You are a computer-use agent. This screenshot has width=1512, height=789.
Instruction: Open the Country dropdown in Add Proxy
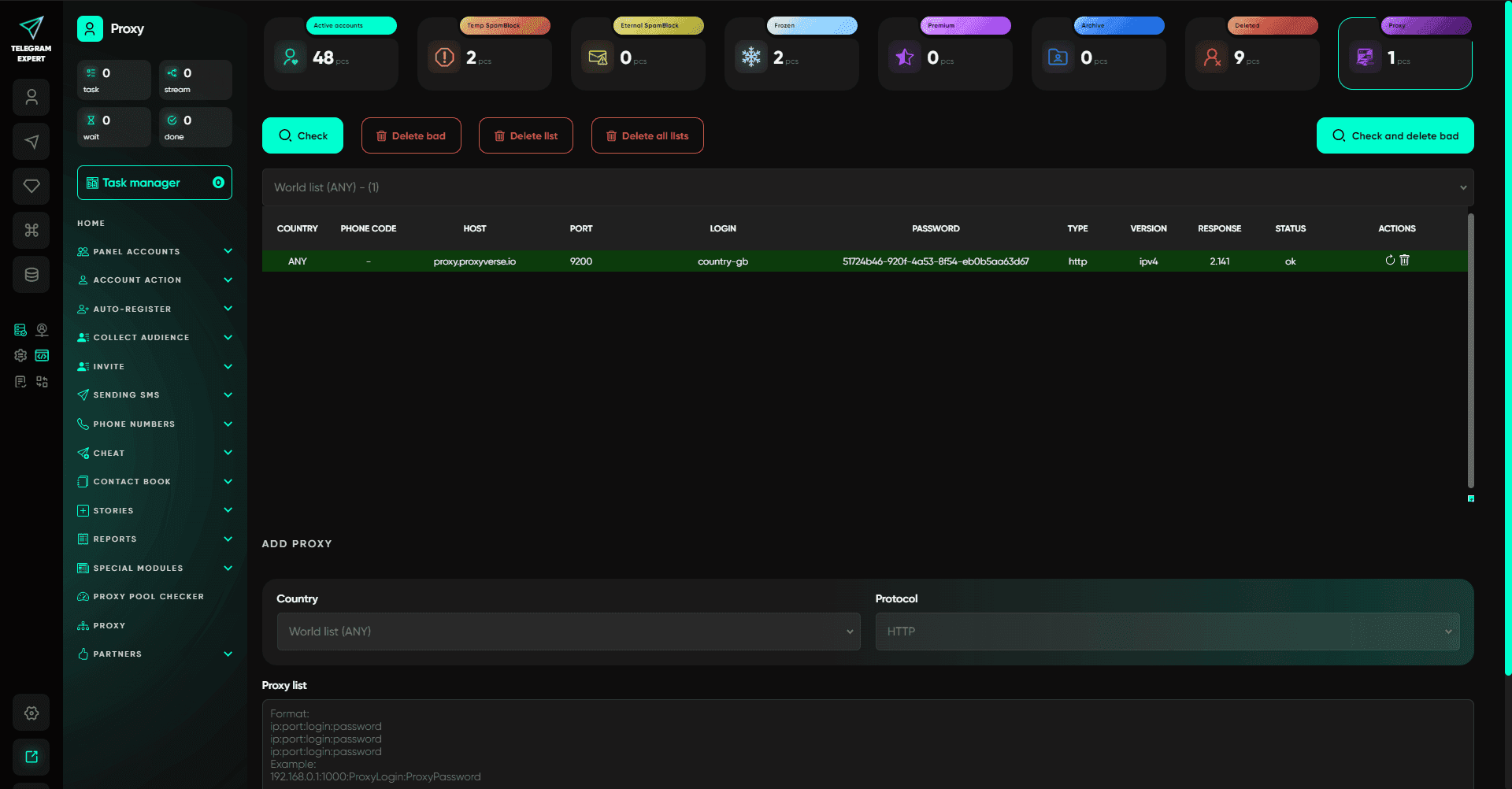tap(569, 632)
